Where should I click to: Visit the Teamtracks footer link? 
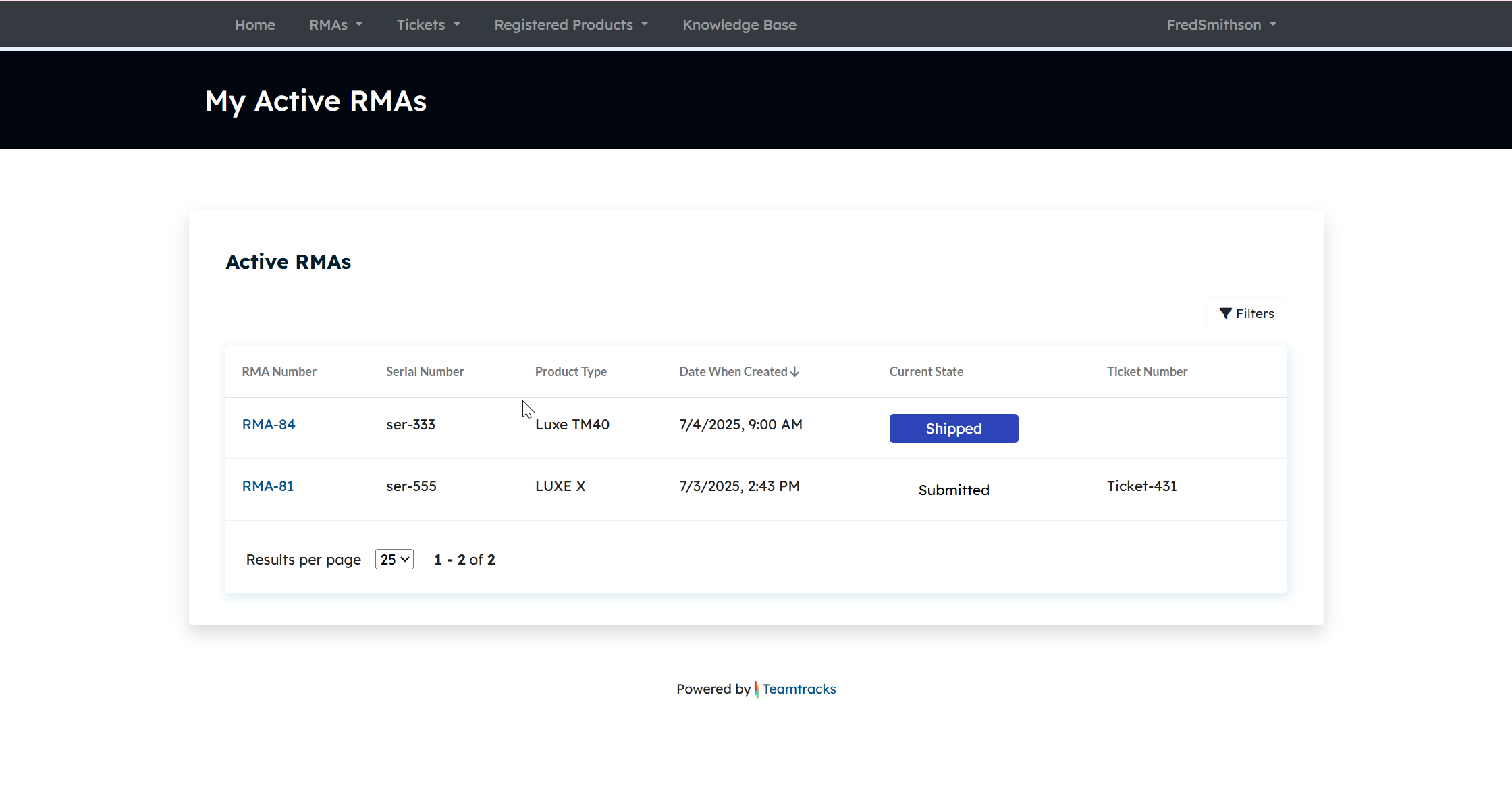(799, 689)
